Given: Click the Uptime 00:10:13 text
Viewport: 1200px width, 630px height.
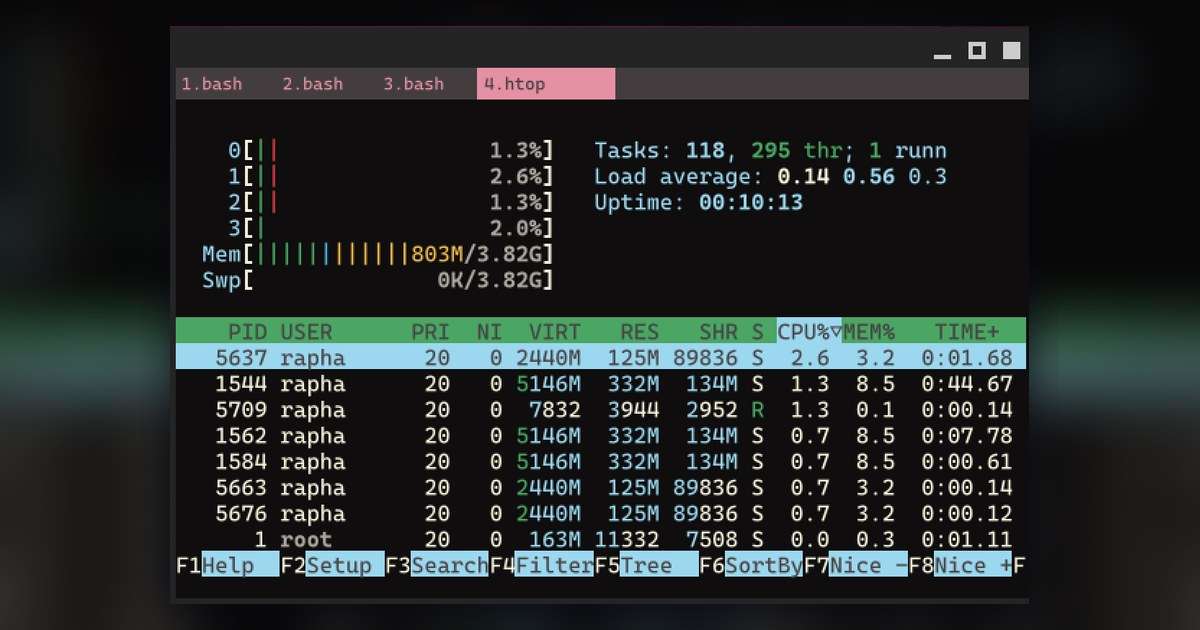Looking at the screenshot, I should click(698, 203).
